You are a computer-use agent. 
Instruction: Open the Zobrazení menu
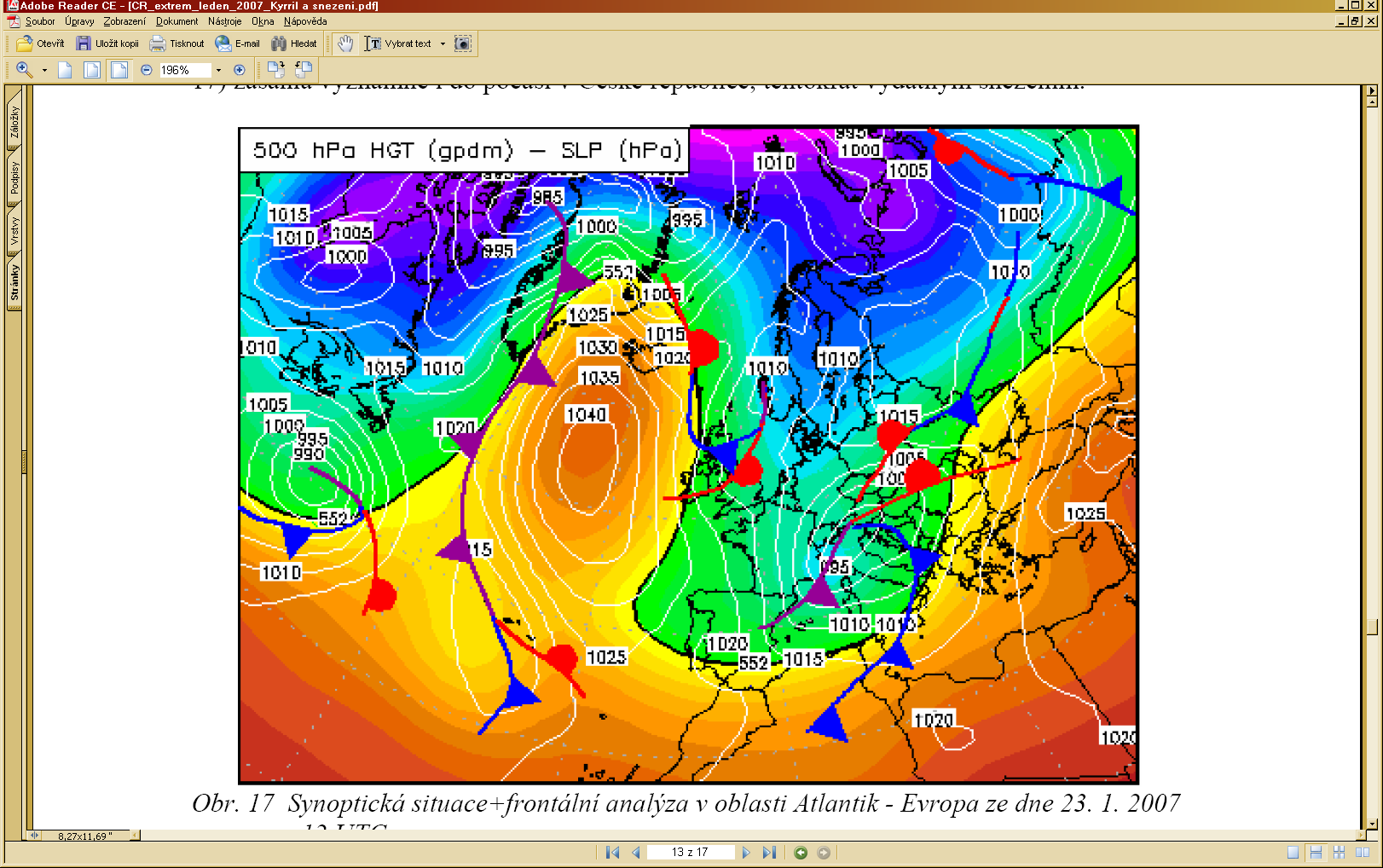pyautogui.click(x=124, y=21)
